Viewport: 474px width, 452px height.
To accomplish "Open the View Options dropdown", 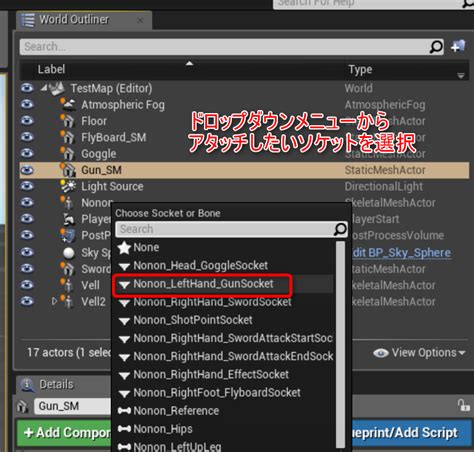I will click(419, 353).
